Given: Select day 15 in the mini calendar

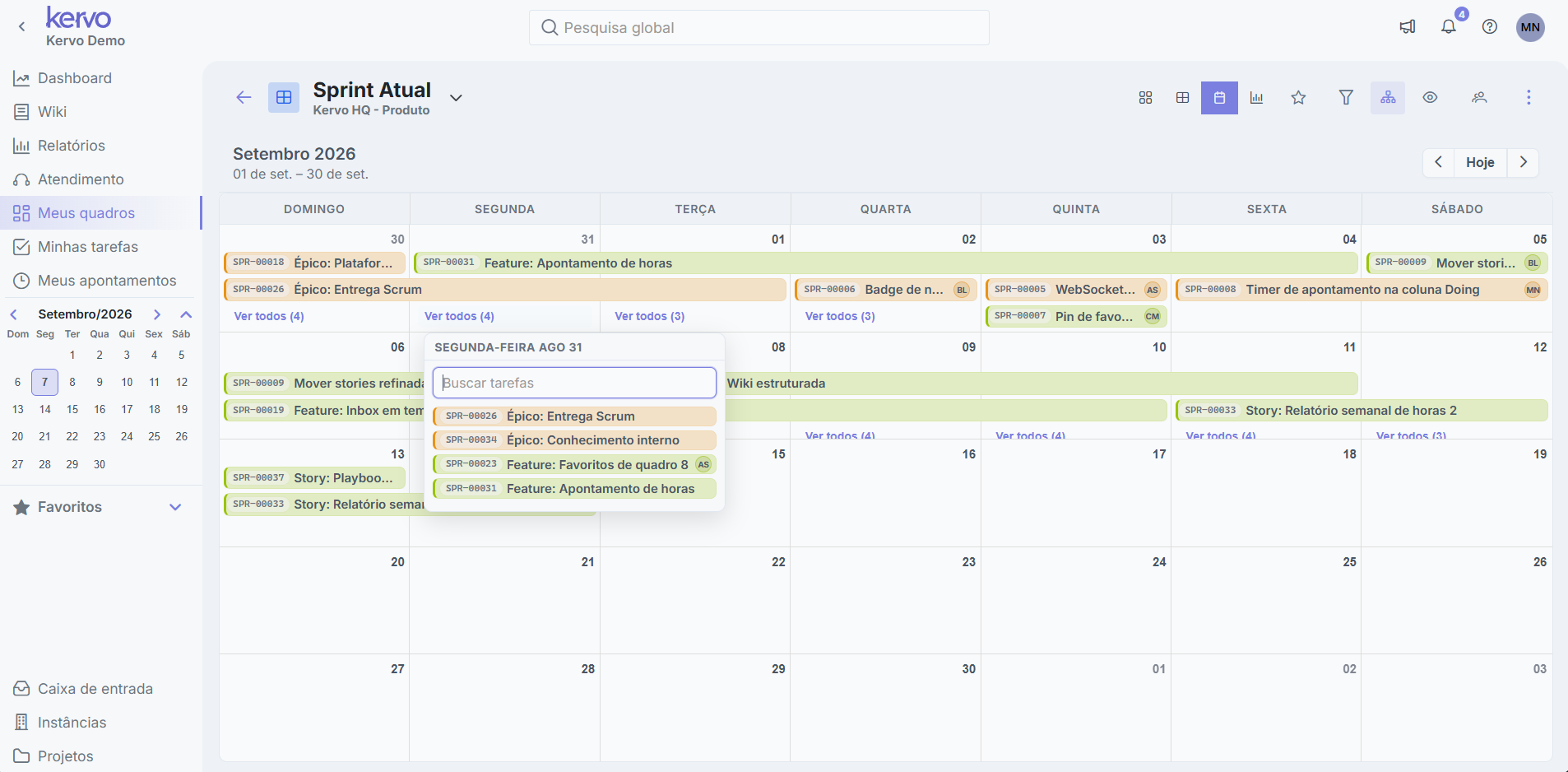Looking at the screenshot, I should click(72, 409).
